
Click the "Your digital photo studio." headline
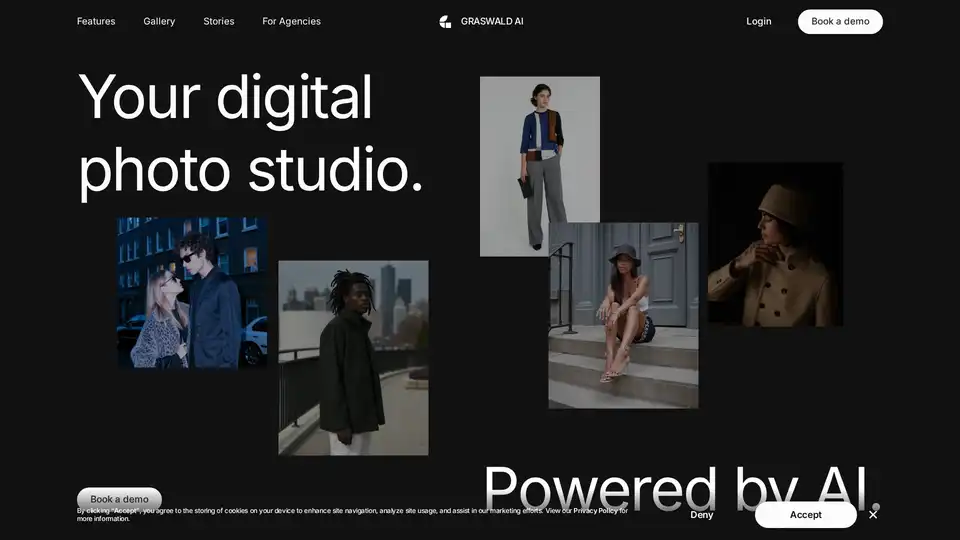(x=250, y=134)
